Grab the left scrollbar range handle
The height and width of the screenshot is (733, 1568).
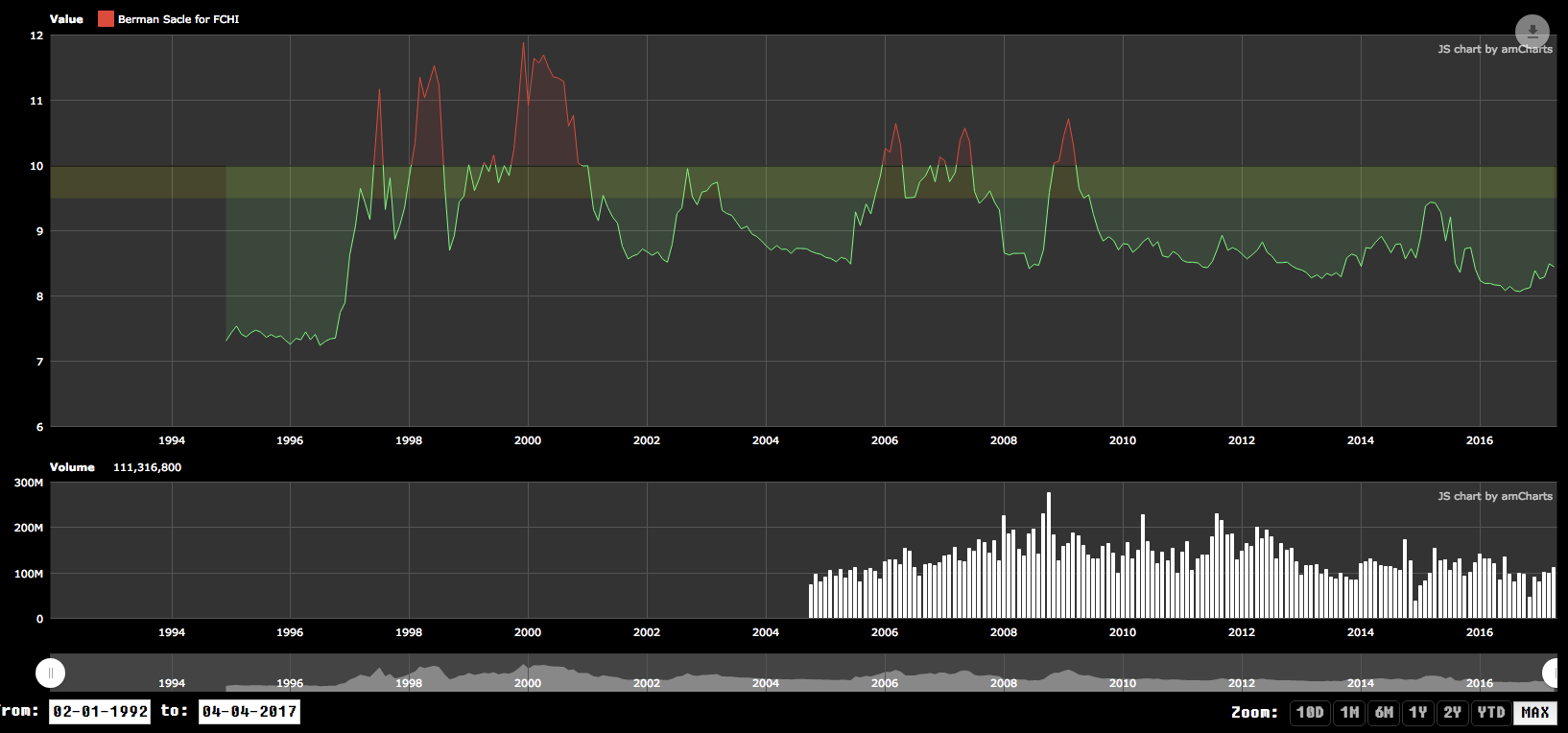[50, 674]
